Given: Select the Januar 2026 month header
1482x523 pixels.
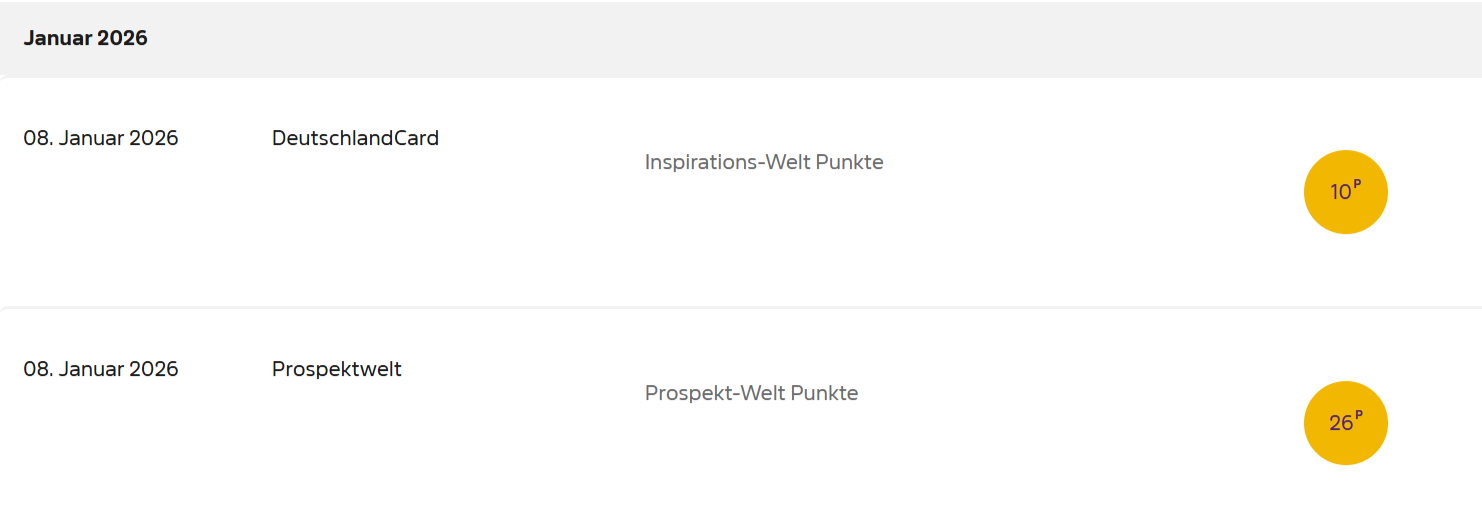Looking at the screenshot, I should 85,39.
